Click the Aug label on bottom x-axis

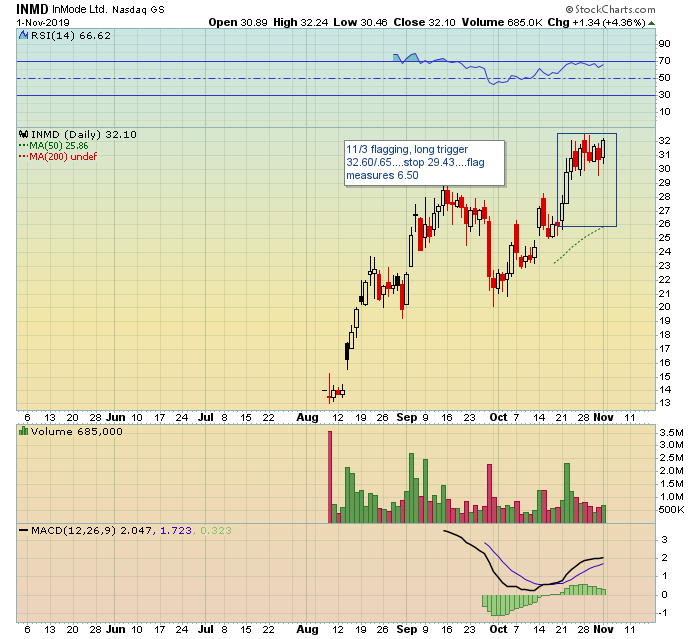(x=308, y=630)
